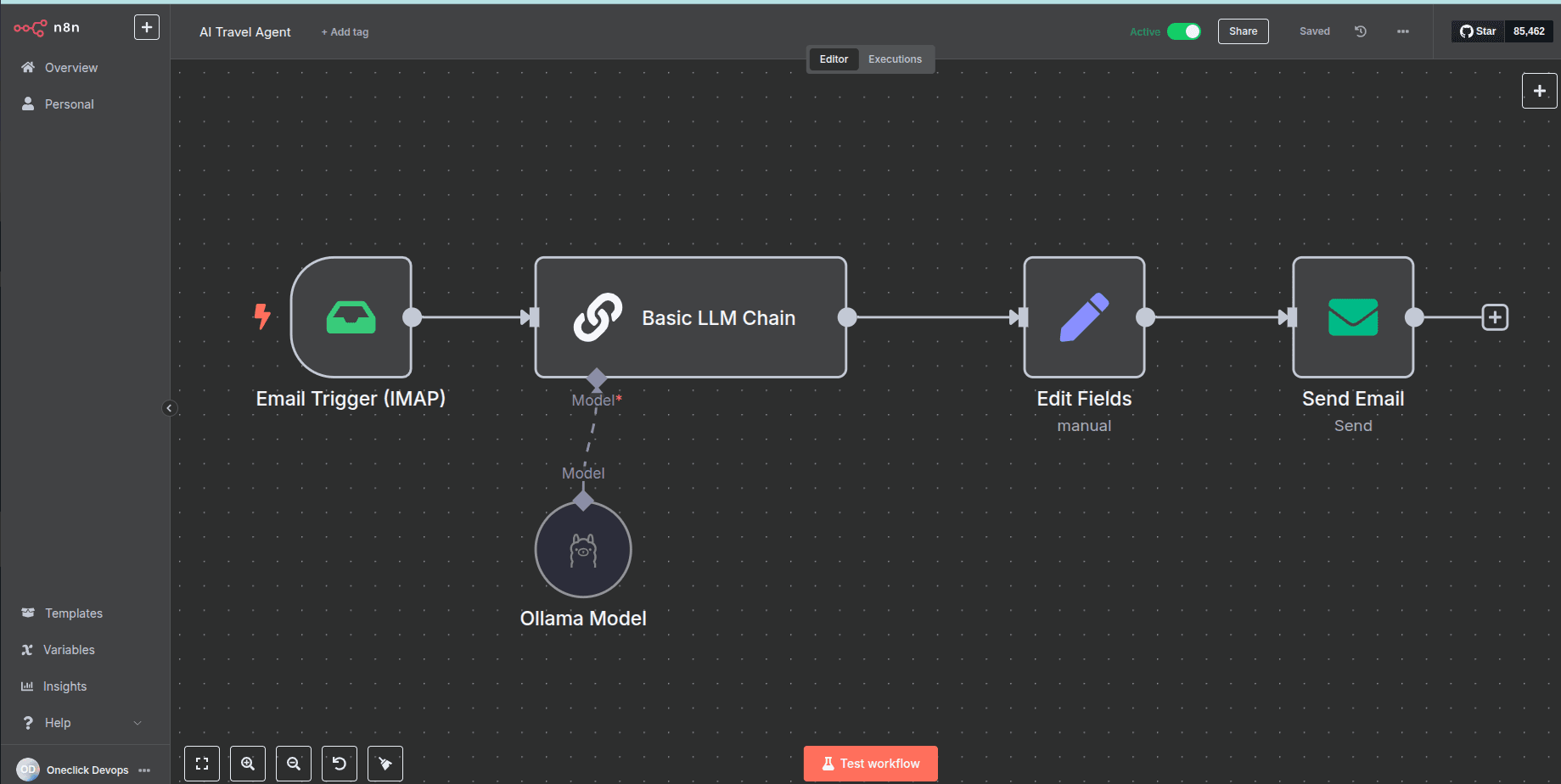Click the Share button

pos(1243,31)
